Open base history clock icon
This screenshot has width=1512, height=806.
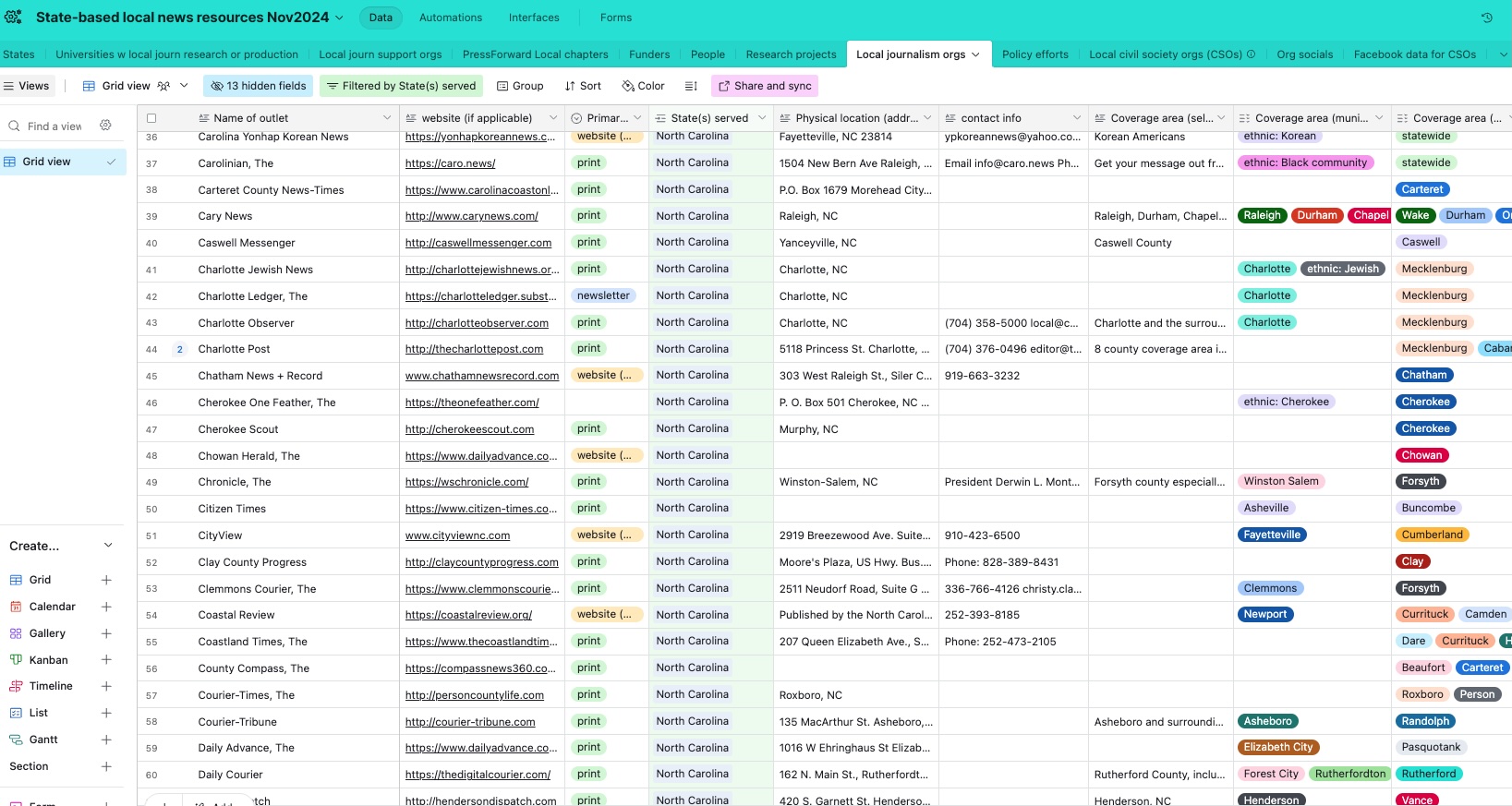[1486, 18]
